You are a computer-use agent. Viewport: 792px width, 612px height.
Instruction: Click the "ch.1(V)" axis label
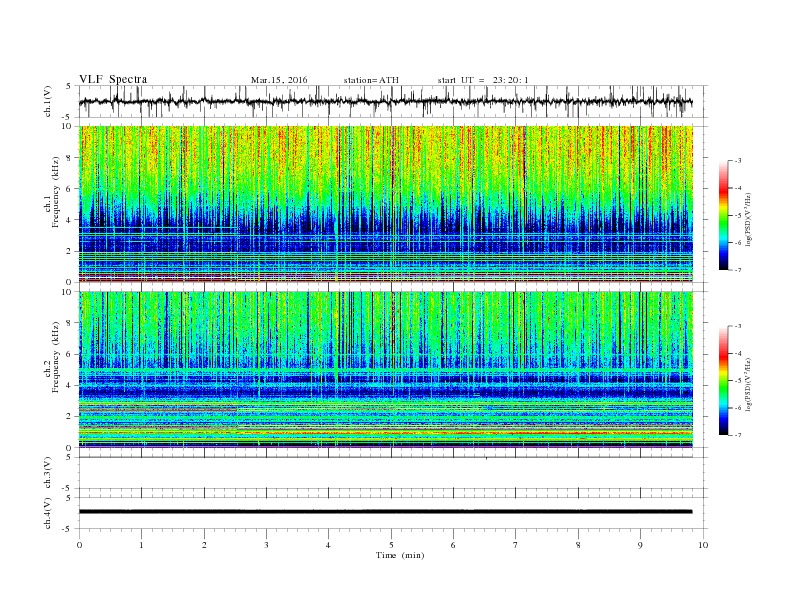coord(48,101)
